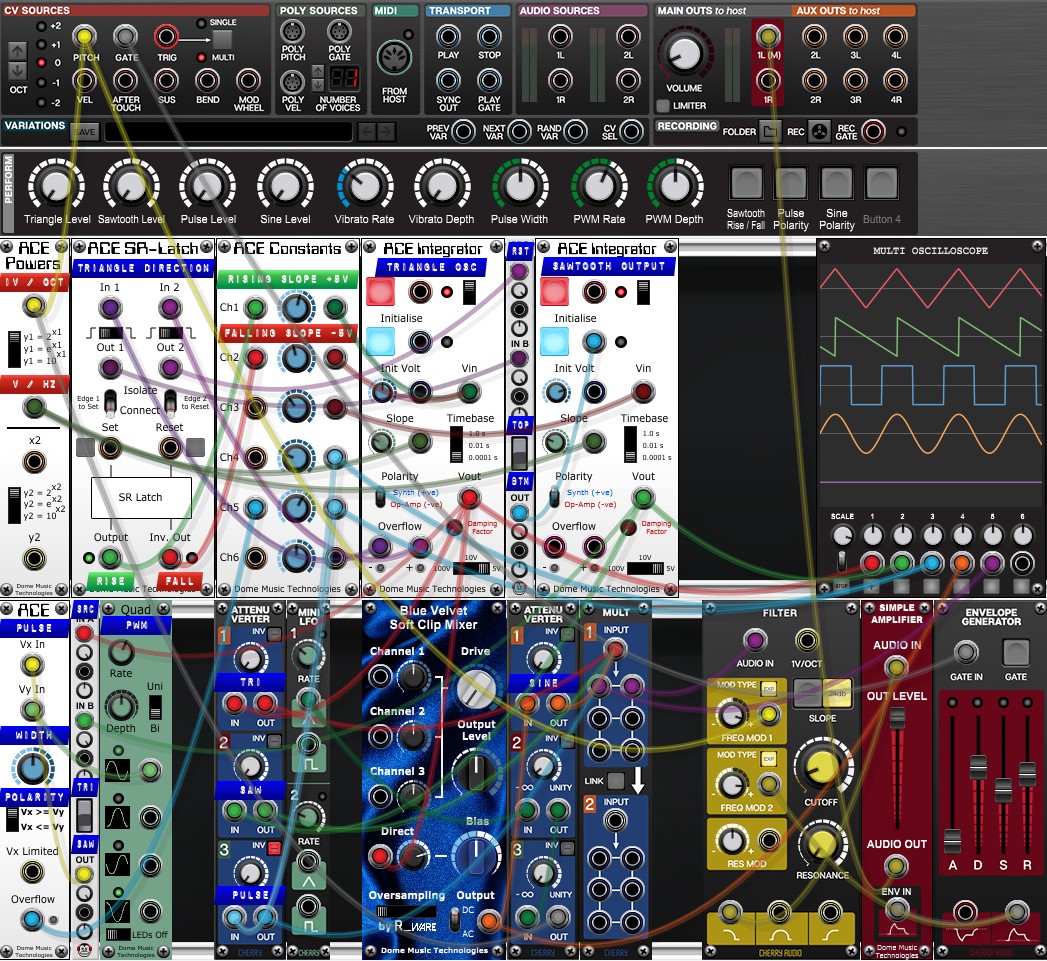The image size is (1047, 961).
Task: Select the SYNC OUT jack
Action: (x=448, y=81)
